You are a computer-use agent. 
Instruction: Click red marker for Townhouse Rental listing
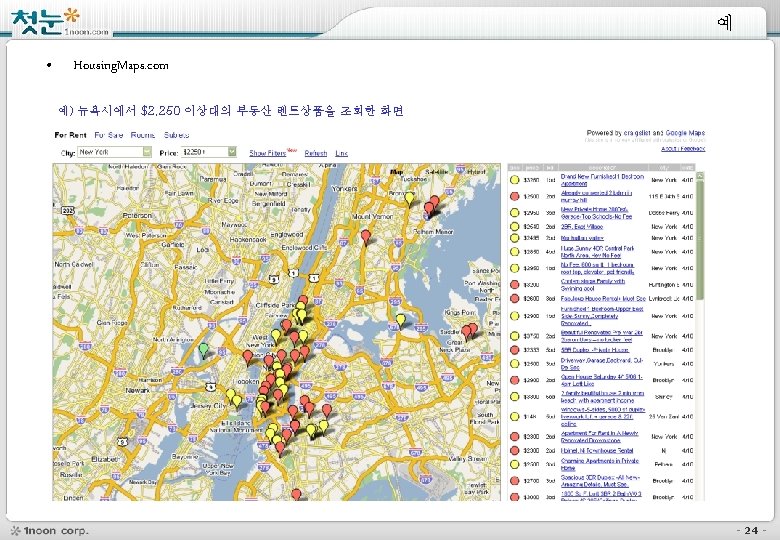(x=514, y=450)
